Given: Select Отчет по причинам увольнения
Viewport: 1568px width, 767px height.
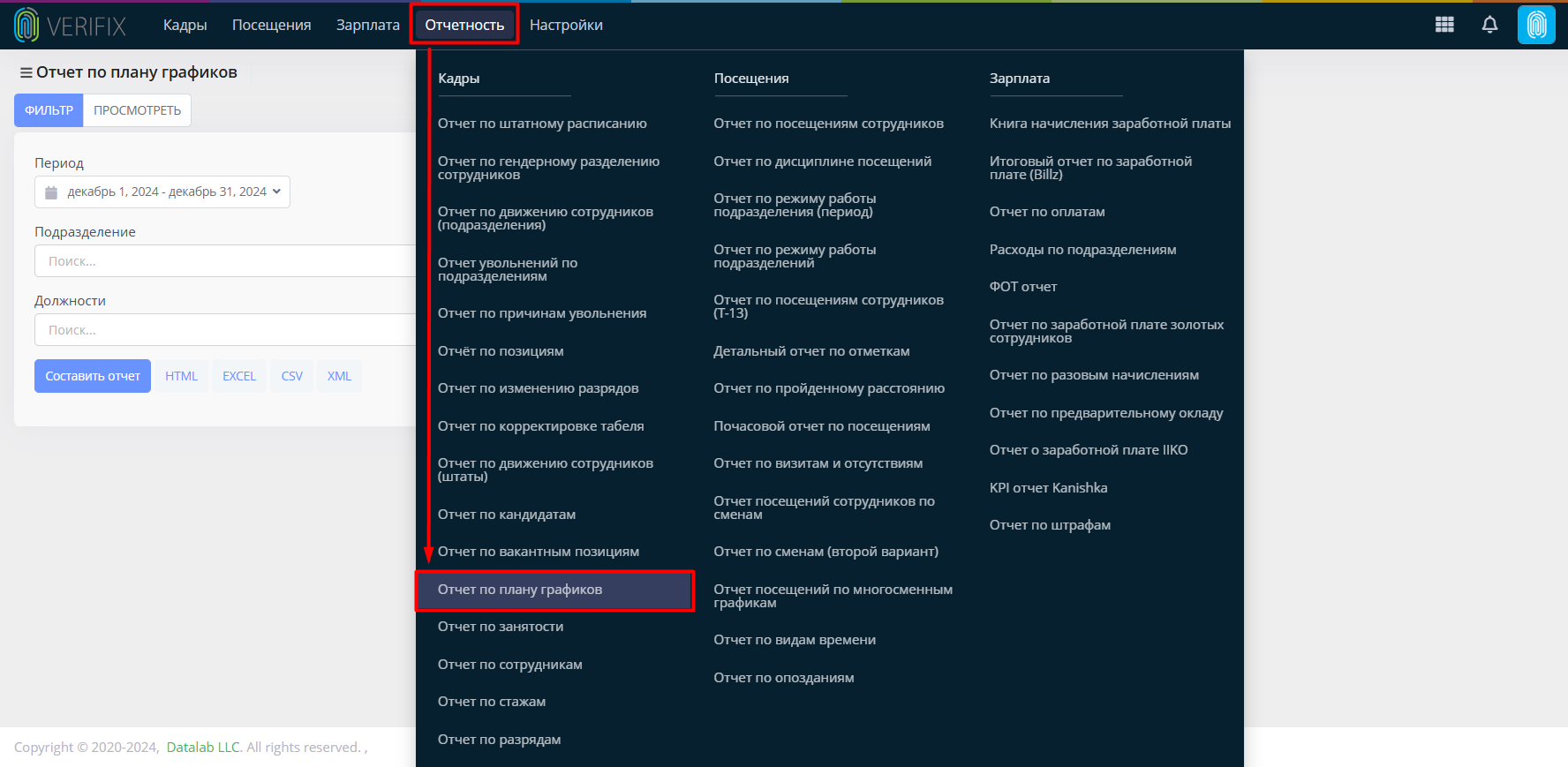Looking at the screenshot, I should (542, 313).
